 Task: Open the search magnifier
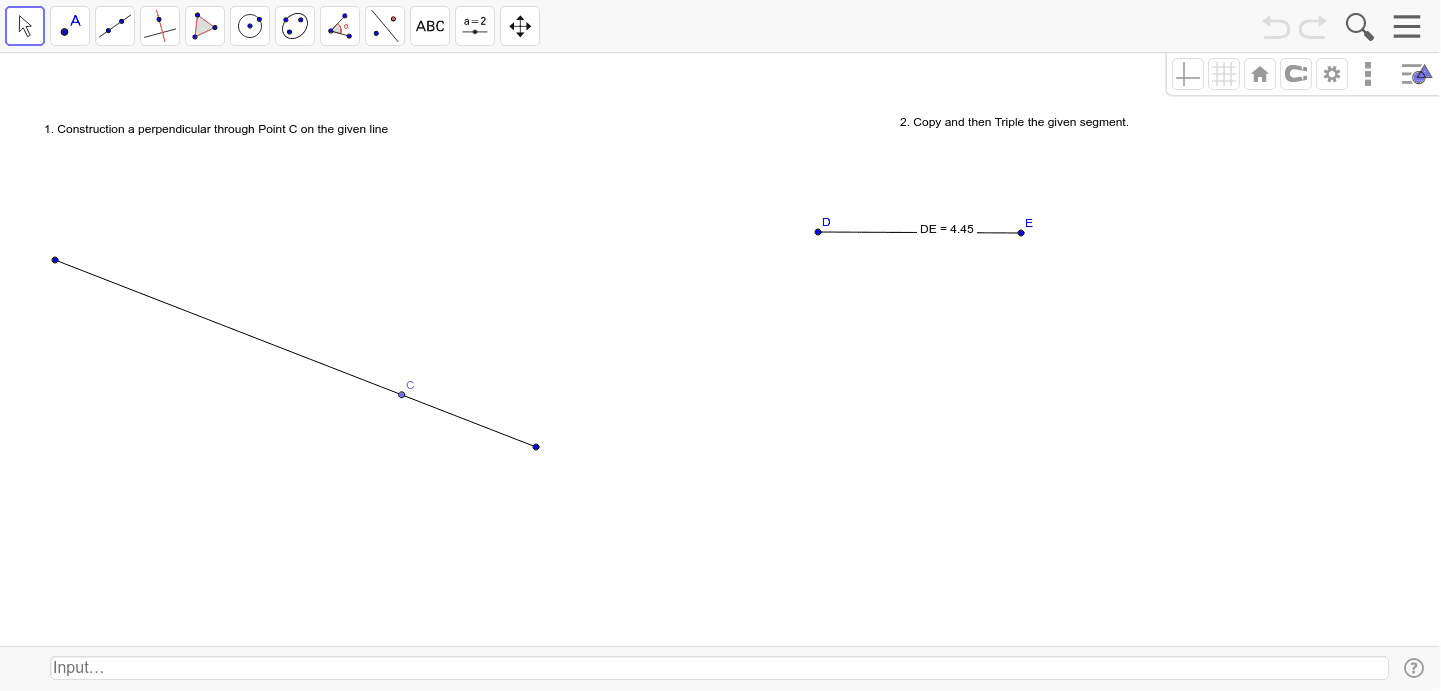[x=1359, y=27]
